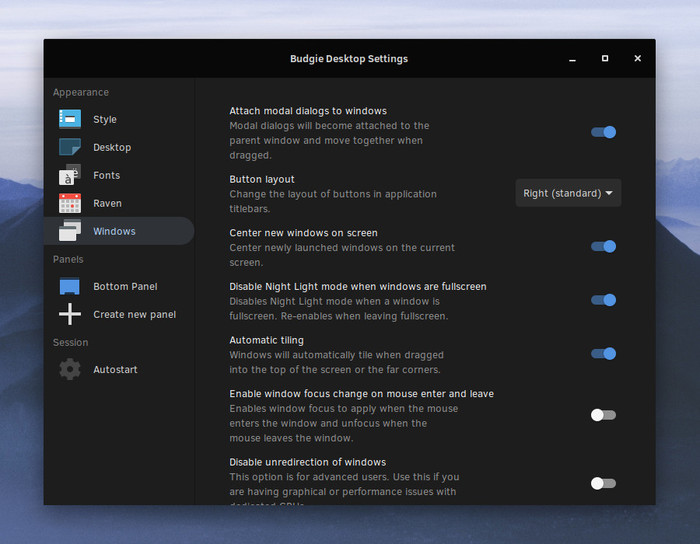The image size is (700, 544).
Task: Open the Bottom Panel icon
Action: (70, 286)
